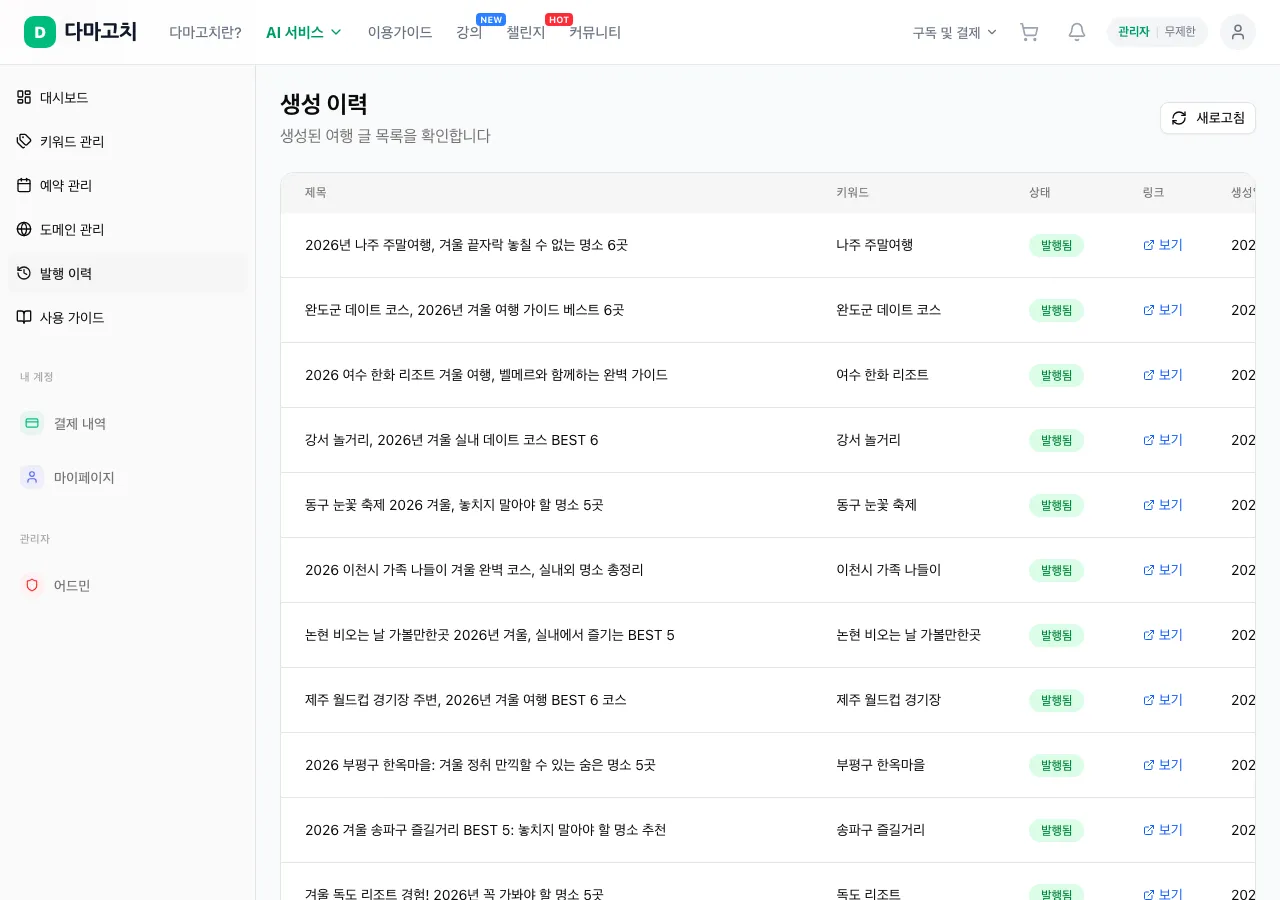The width and height of the screenshot is (1280, 900).
Task: Click the card icon for 결제 내역
Action: (32, 423)
